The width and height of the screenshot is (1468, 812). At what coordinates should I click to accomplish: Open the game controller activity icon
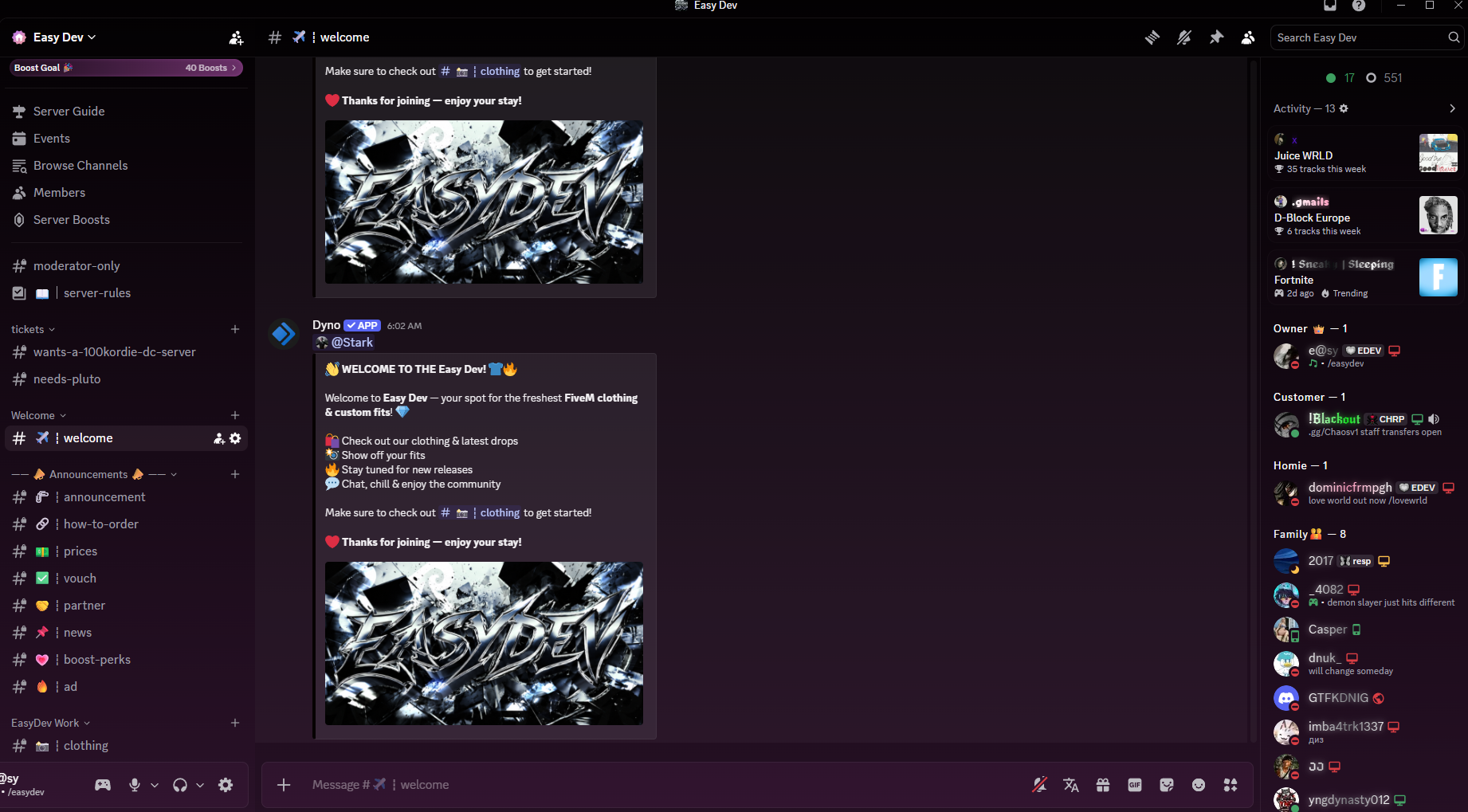click(103, 785)
